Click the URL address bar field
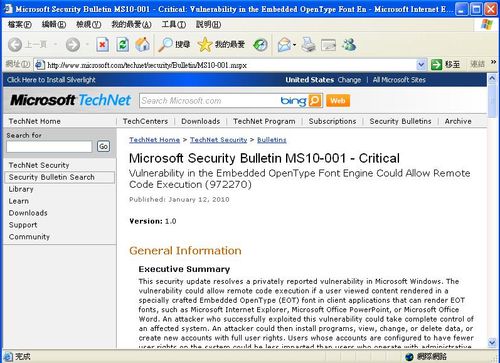 click(x=231, y=65)
